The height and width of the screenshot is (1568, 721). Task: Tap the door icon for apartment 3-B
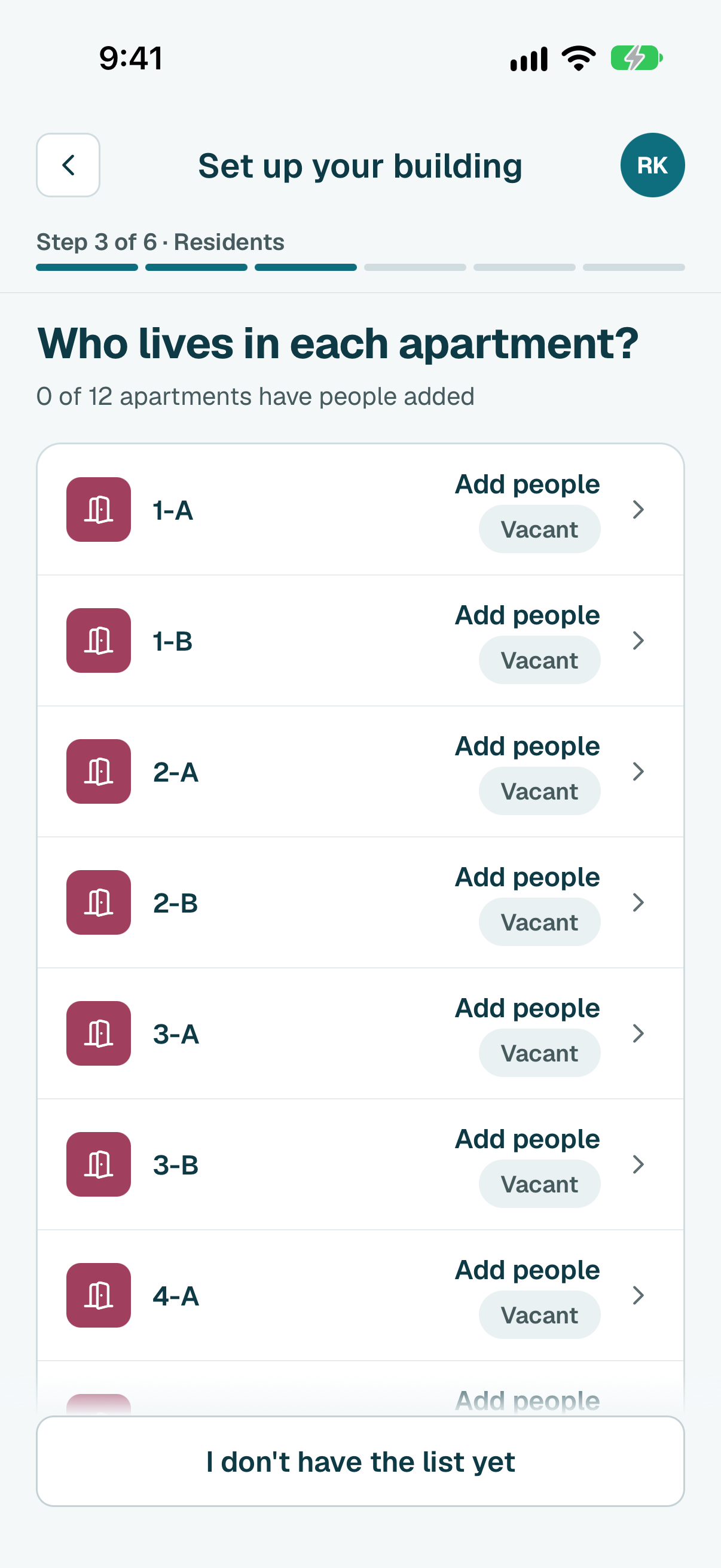(x=99, y=1164)
